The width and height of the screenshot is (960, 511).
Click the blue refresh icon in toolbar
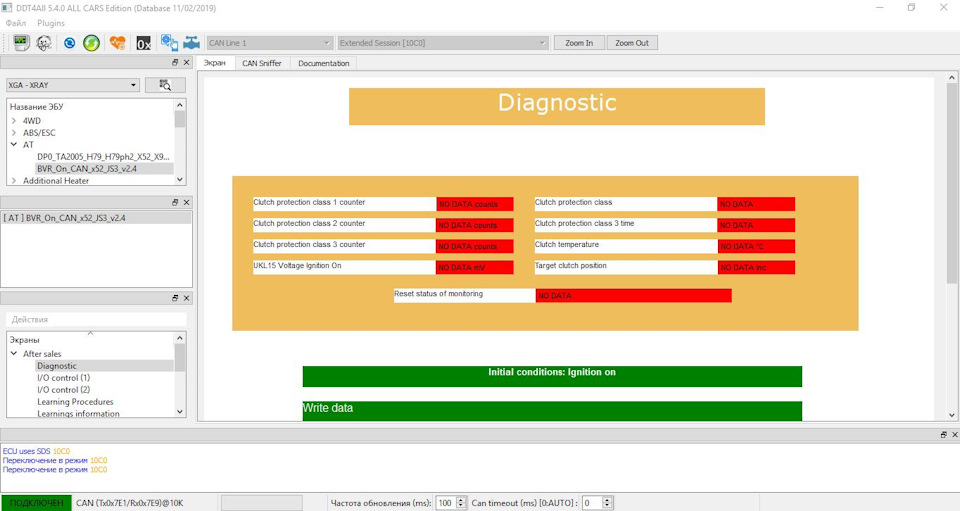tap(69, 43)
